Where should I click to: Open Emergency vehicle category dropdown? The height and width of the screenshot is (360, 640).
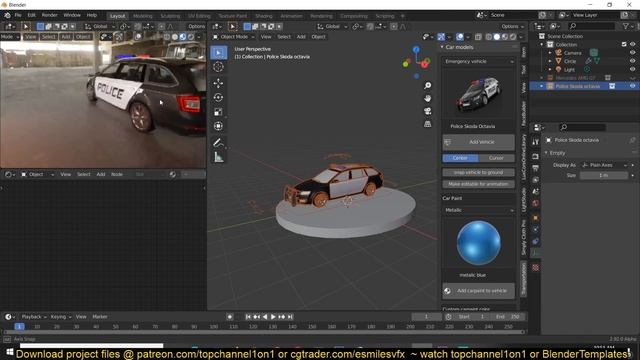[x=478, y=61]
